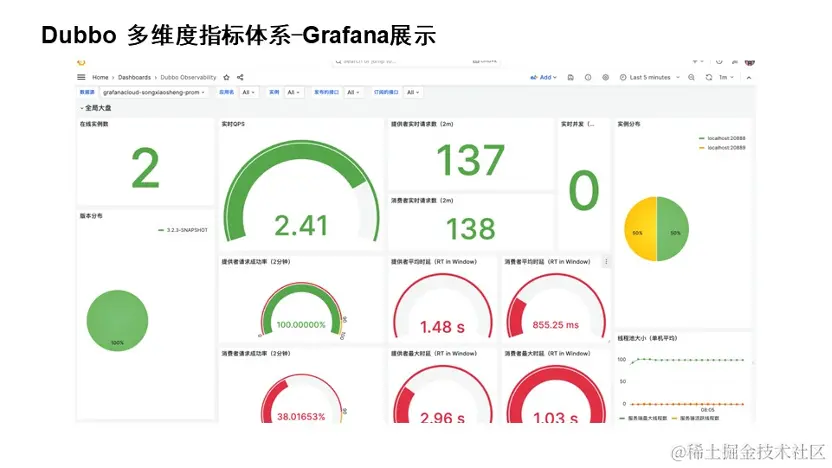Open the 应用名 All dropdown
Screen dimensions: 832x468
click(249, 92)
